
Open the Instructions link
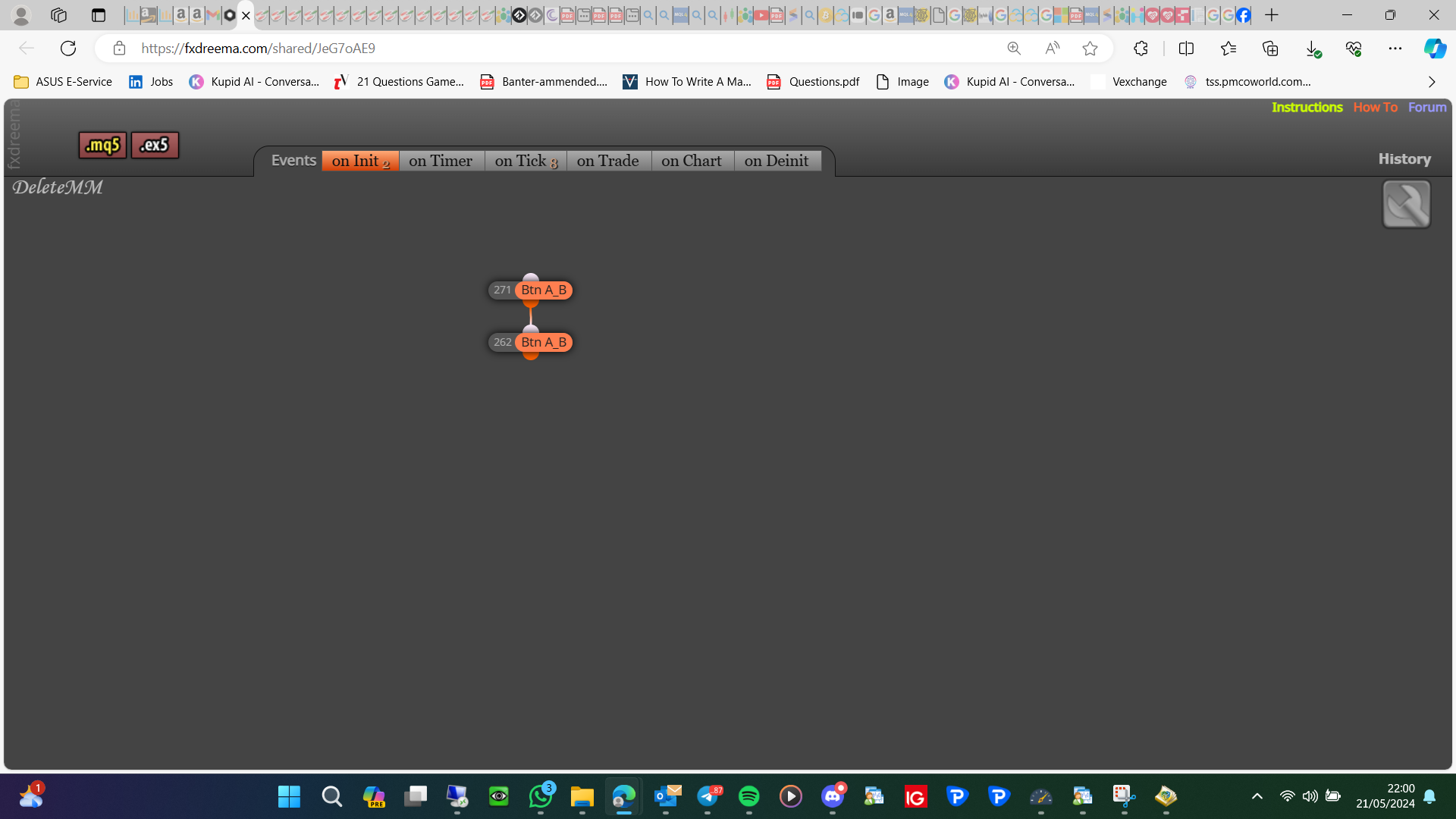pos(1307,108)
